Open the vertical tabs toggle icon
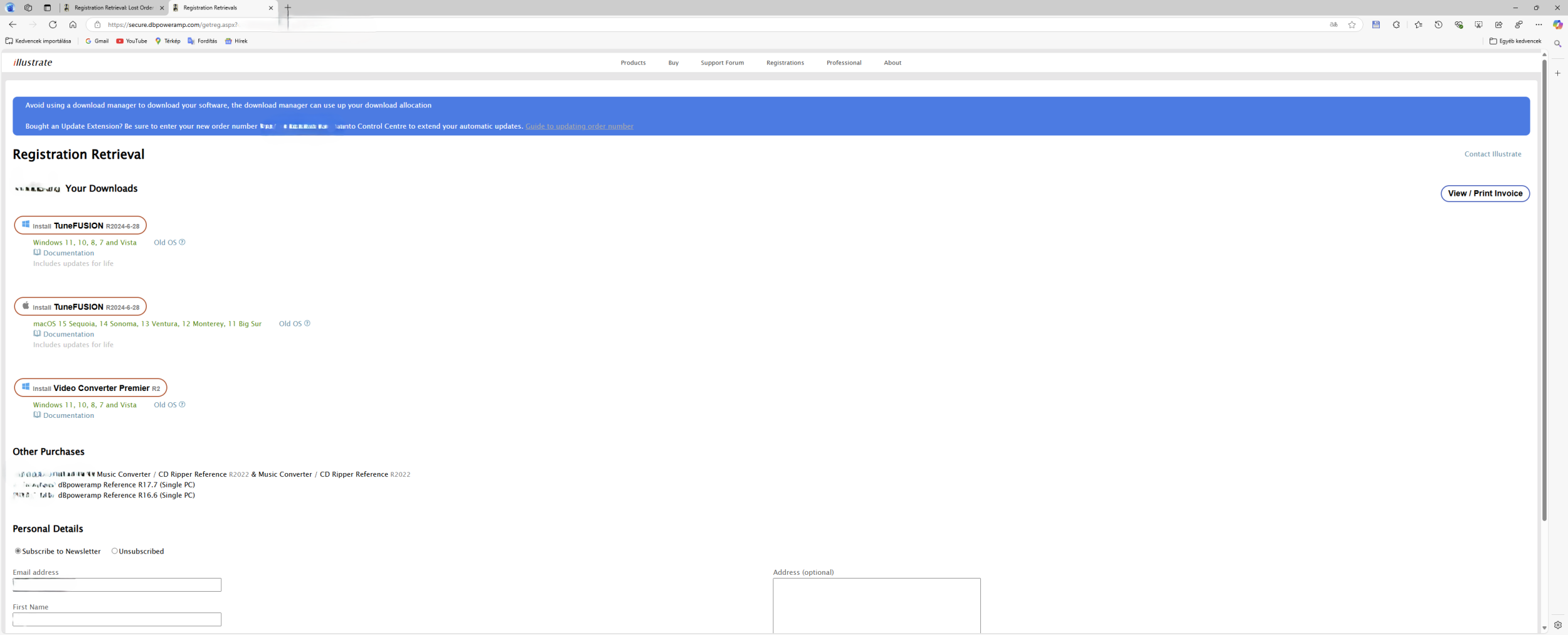 [47, 8]
